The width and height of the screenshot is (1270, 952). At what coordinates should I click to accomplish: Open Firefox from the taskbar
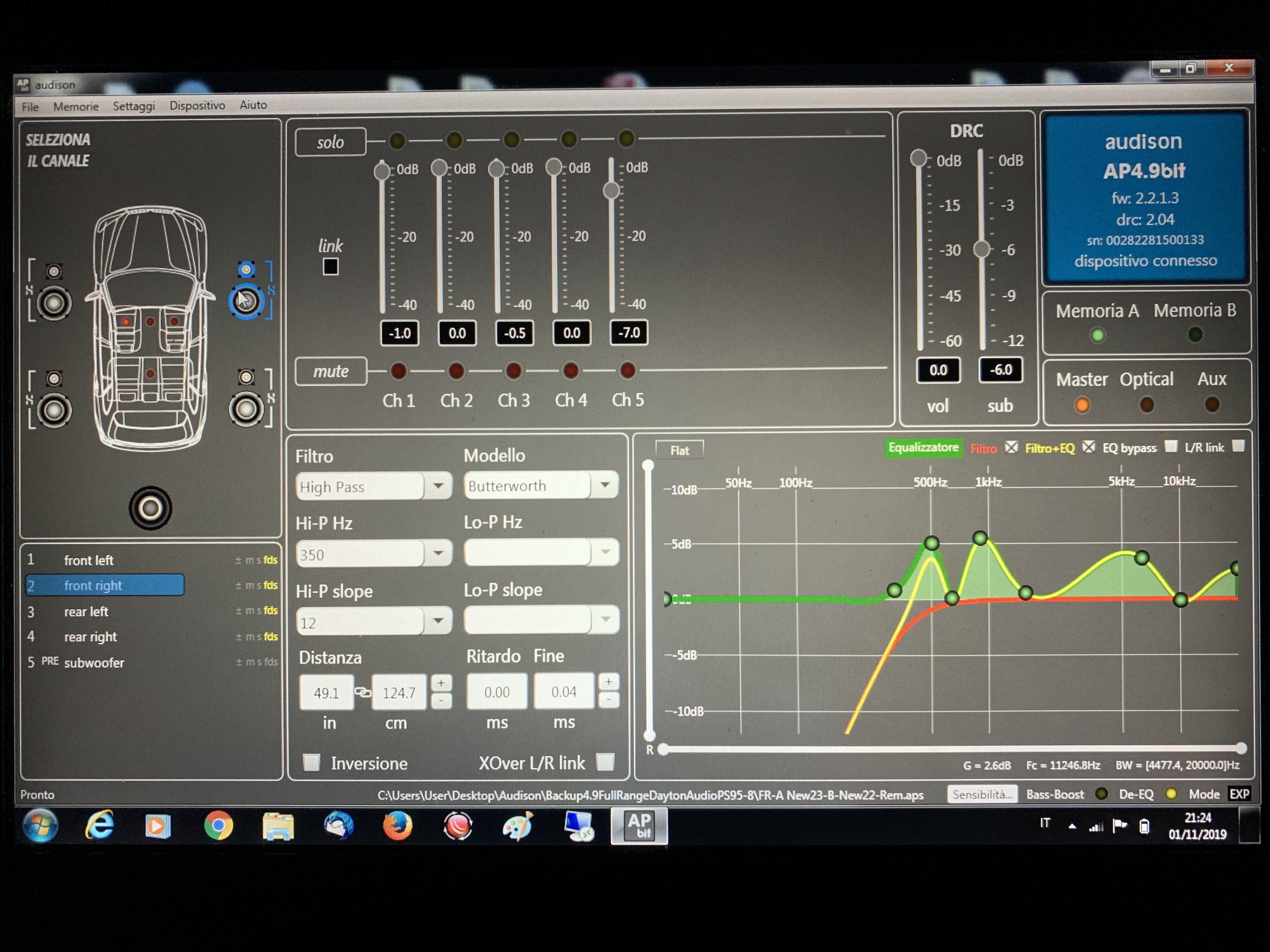pos(397,826)
